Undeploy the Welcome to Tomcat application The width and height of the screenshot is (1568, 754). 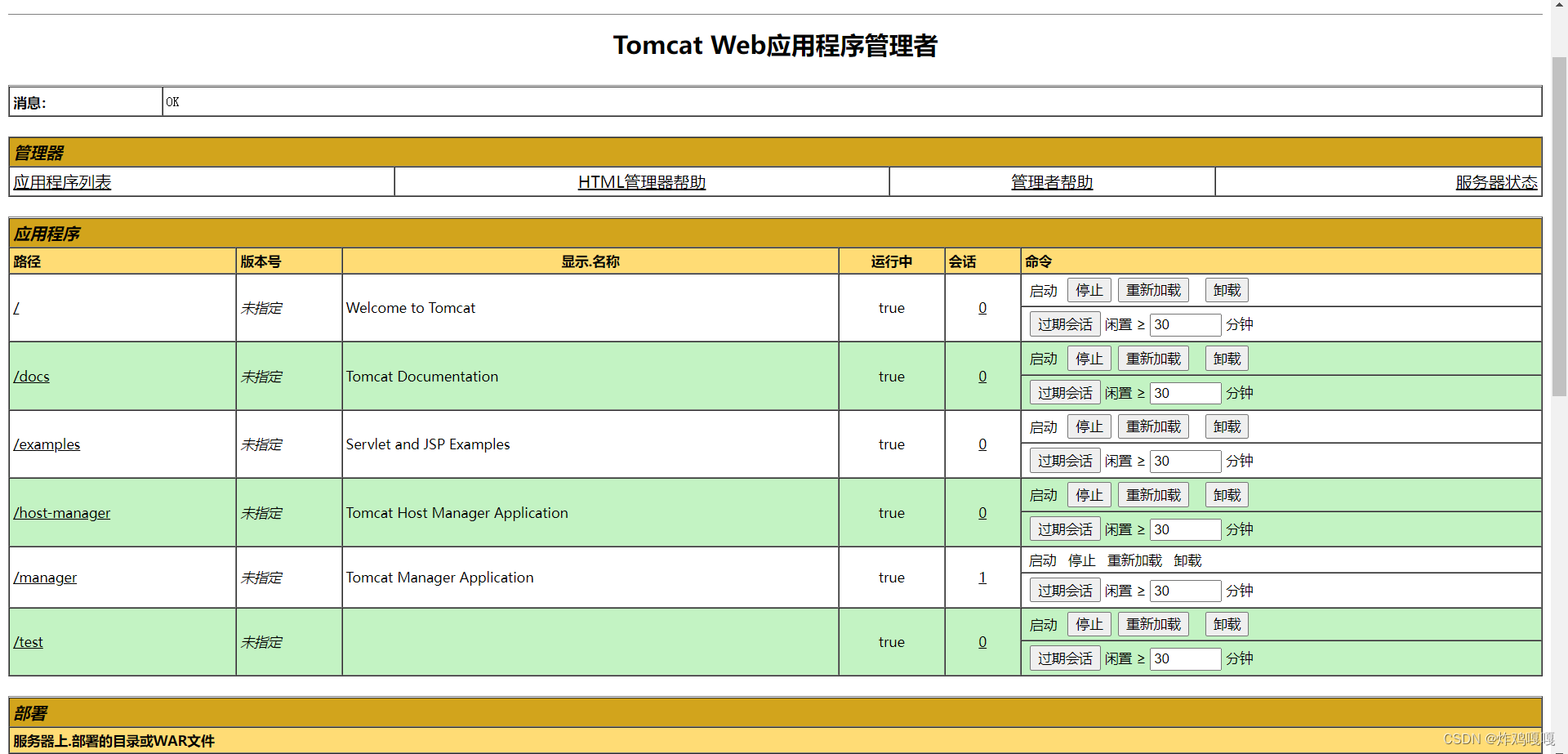pyautogui.click(x=1227, y=290)
